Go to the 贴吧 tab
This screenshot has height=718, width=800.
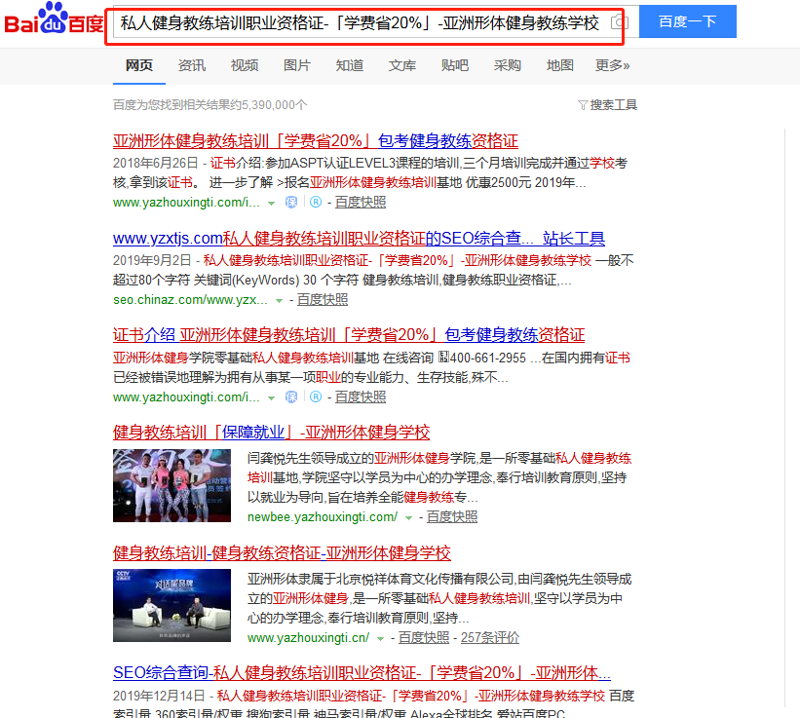pyautogui.click(x=455, y=65)
